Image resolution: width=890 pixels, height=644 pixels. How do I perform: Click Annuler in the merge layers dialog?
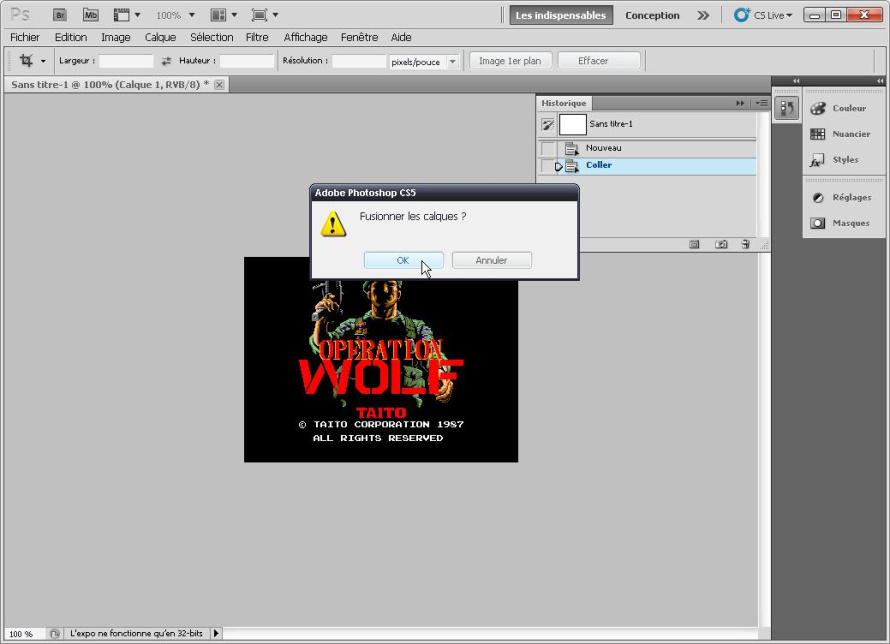492,260
